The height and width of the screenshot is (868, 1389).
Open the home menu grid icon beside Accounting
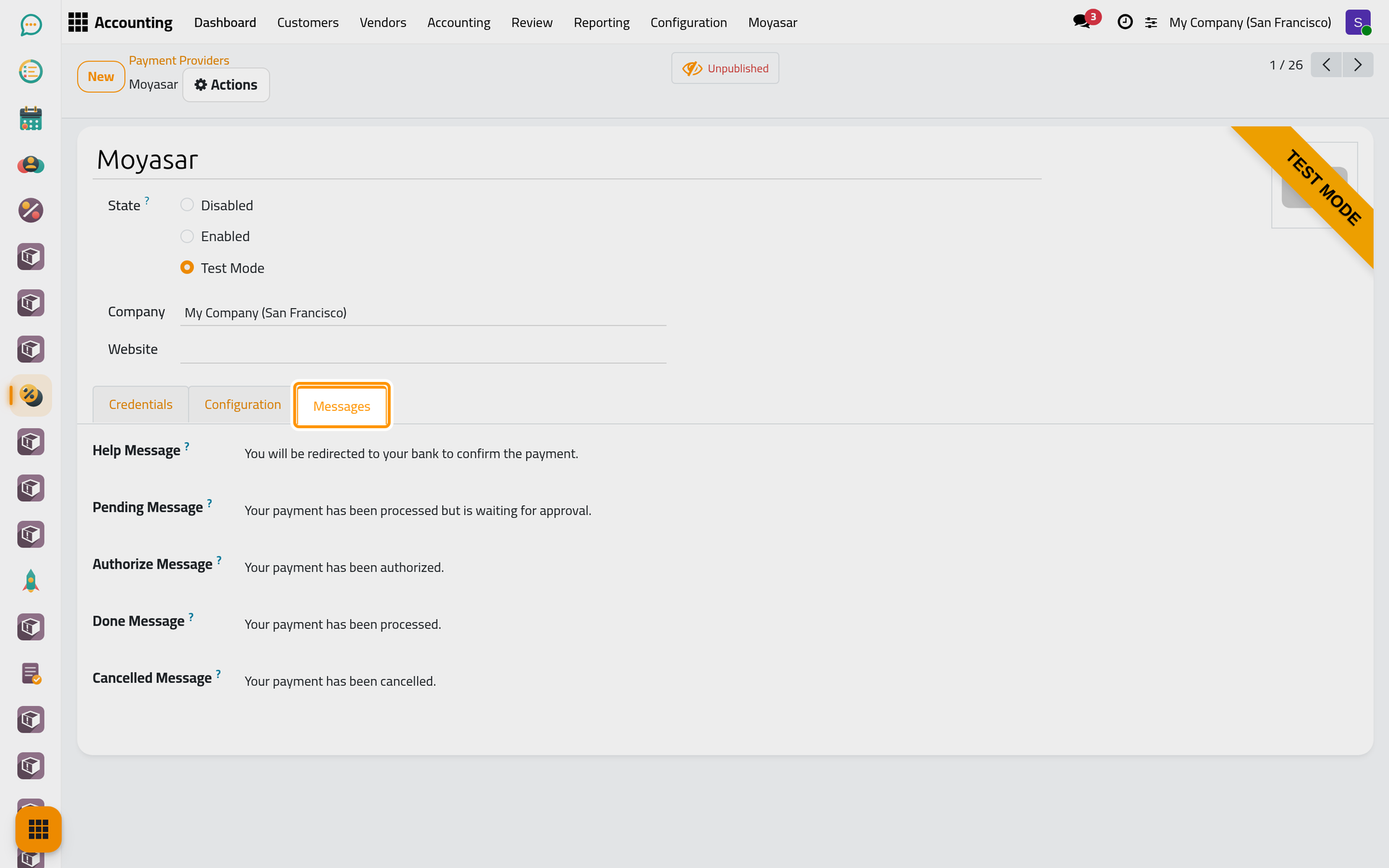pos(77,22)
